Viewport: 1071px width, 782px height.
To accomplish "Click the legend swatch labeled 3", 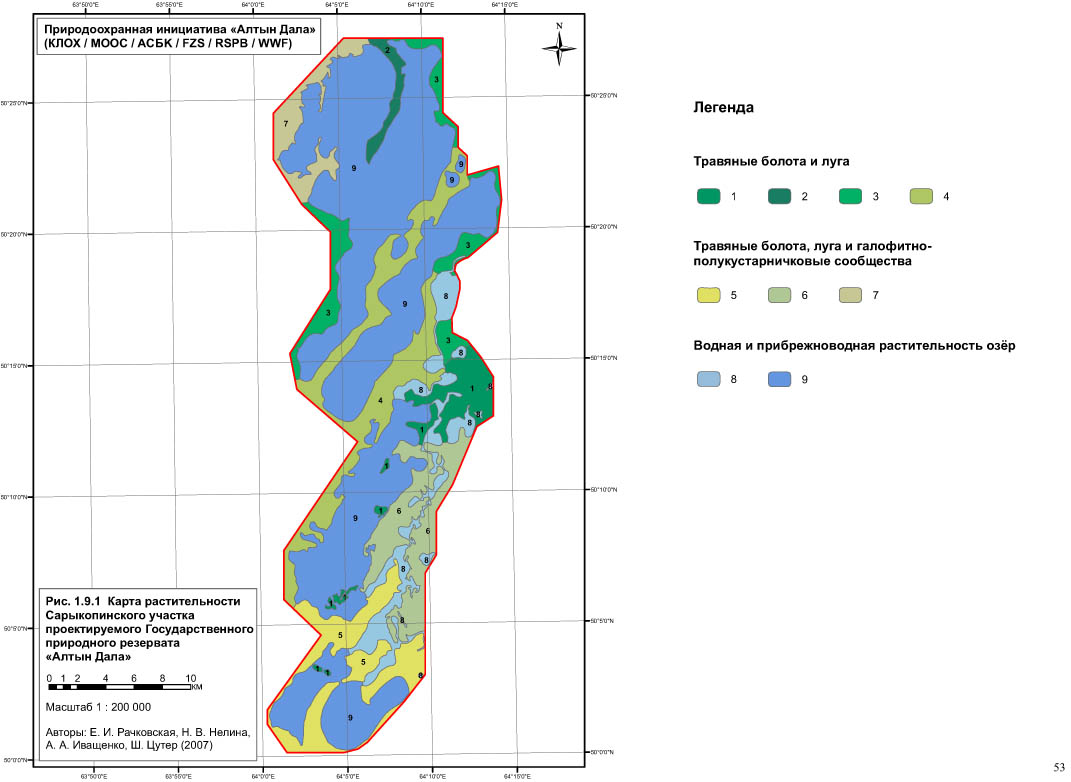I will coord(851,197).
